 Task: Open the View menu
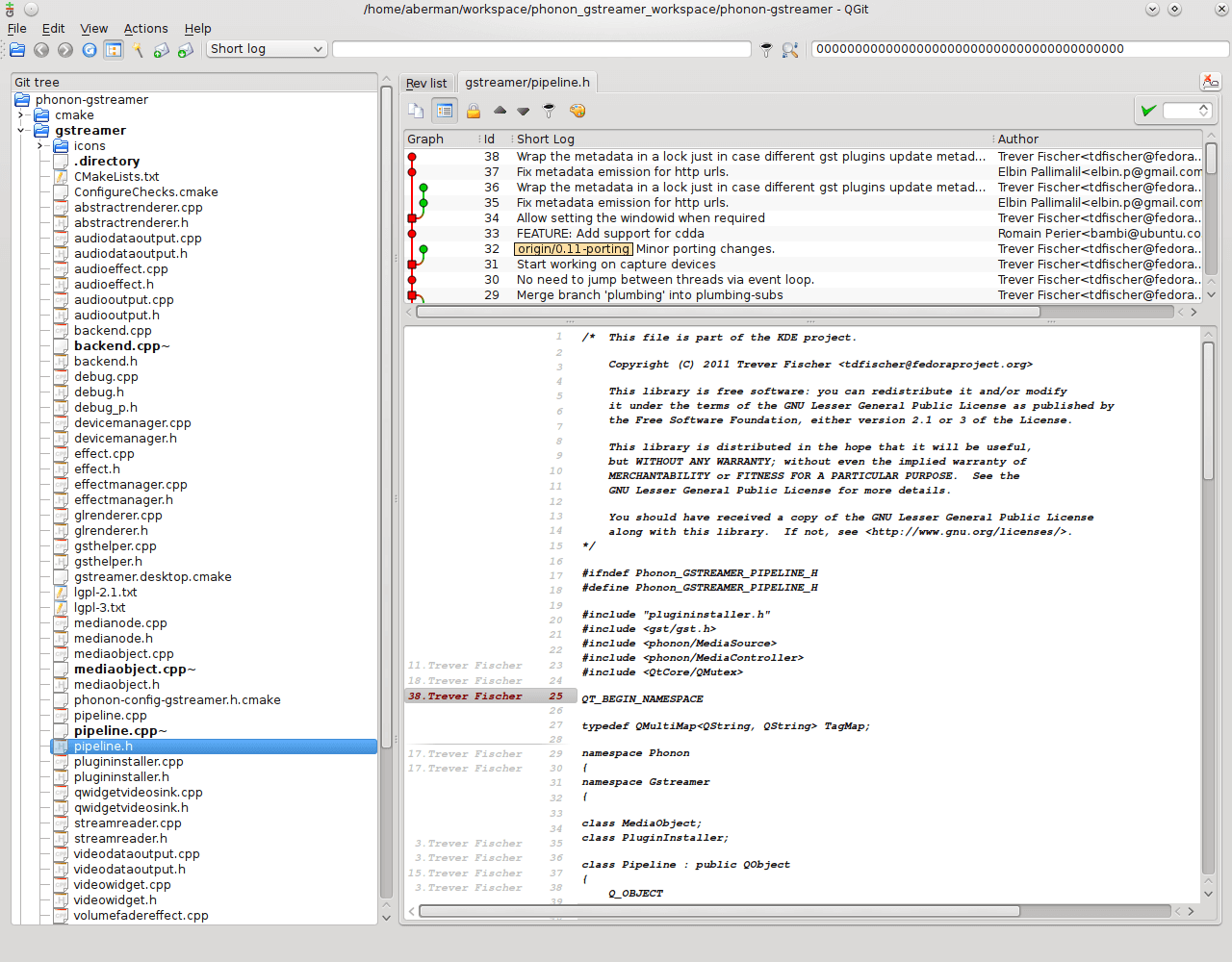point(94,29)
